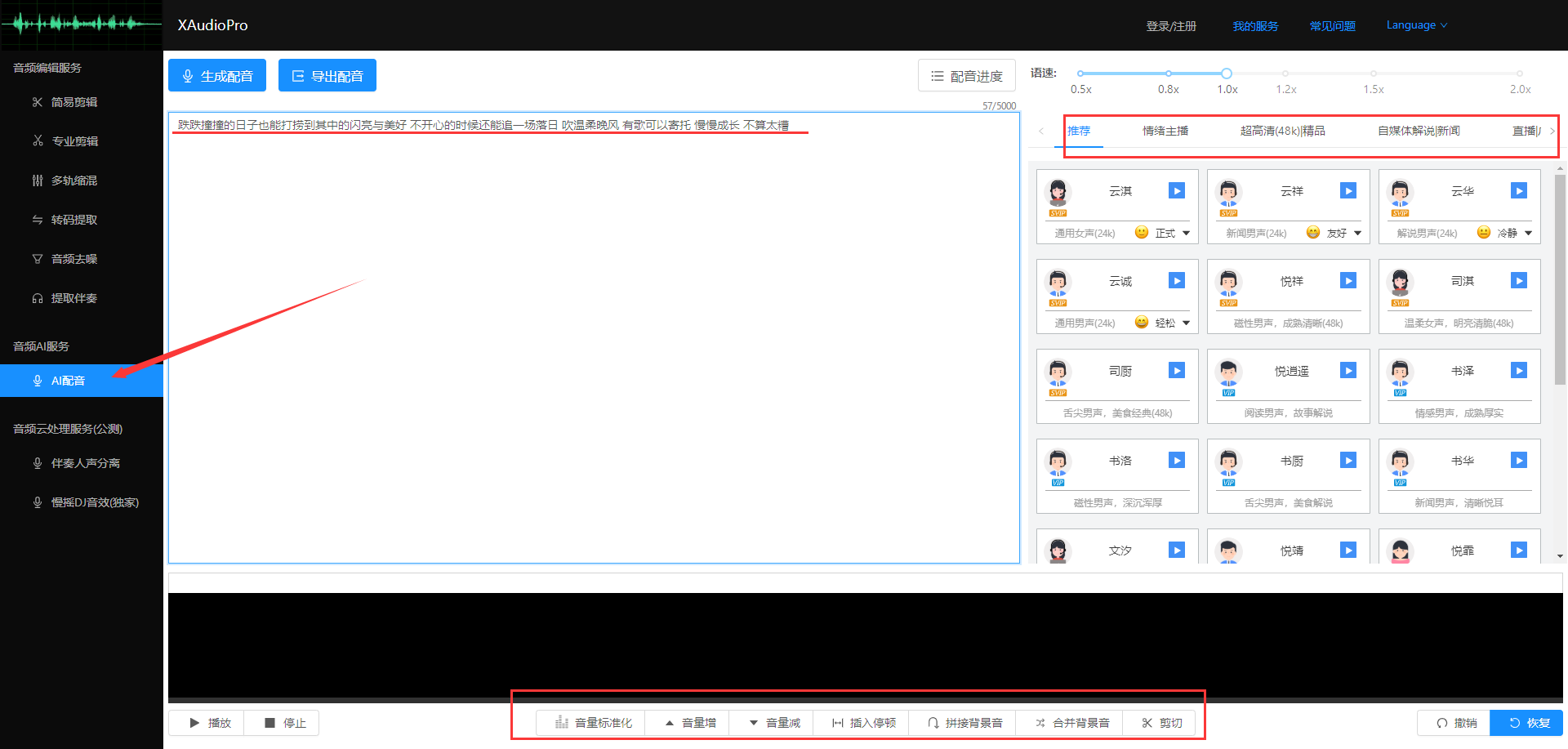Screen dimensions: 1568x749
Task: Click the 导出配音 export button
Action: (x=327, y=74)
